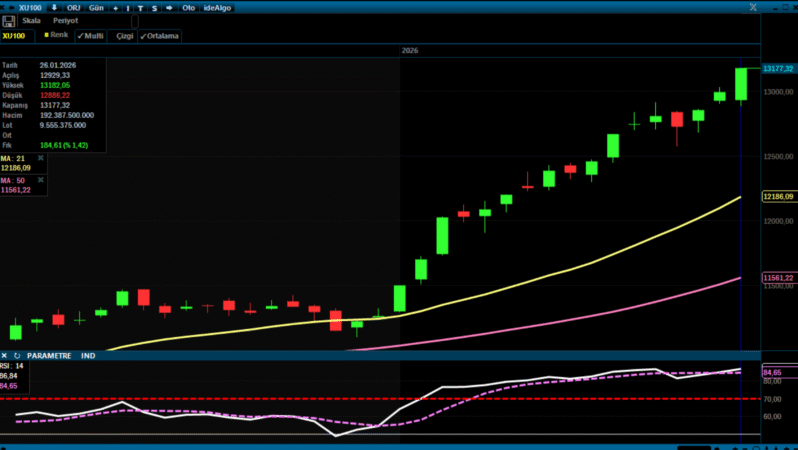The image size is (798, 450).
Task: Open the PARAMETRE menu
Action: tap(49, 355)
